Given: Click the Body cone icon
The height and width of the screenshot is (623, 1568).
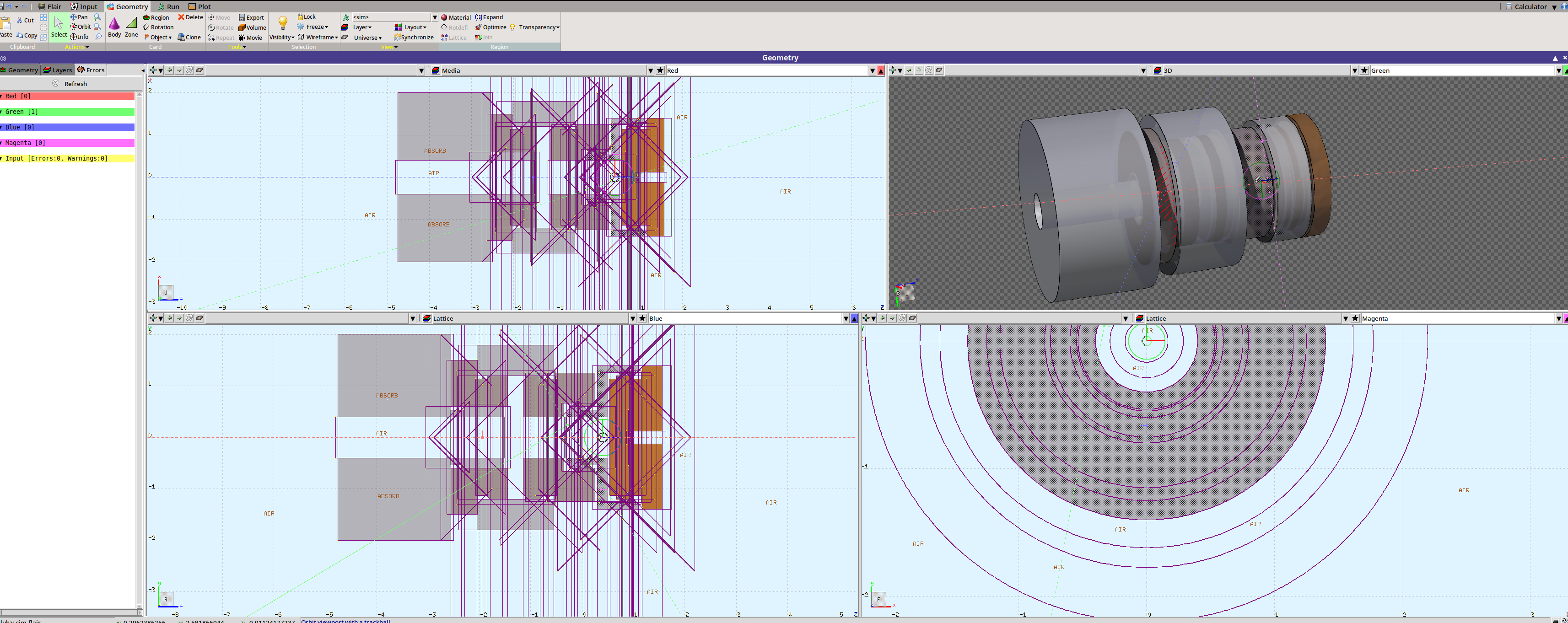Looking at the screenshot, I should (x=114, y=24).
